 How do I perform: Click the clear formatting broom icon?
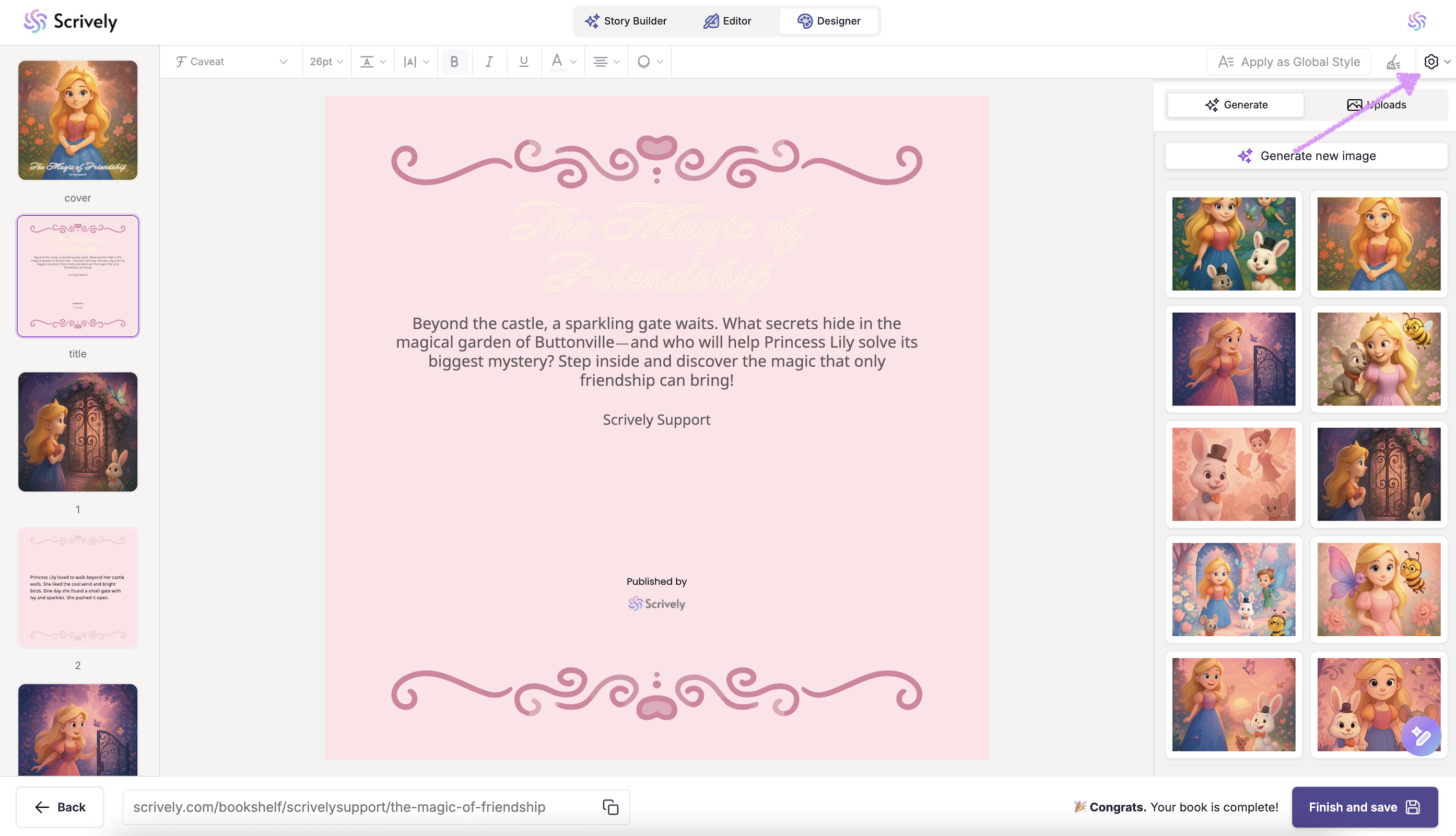1393,62
